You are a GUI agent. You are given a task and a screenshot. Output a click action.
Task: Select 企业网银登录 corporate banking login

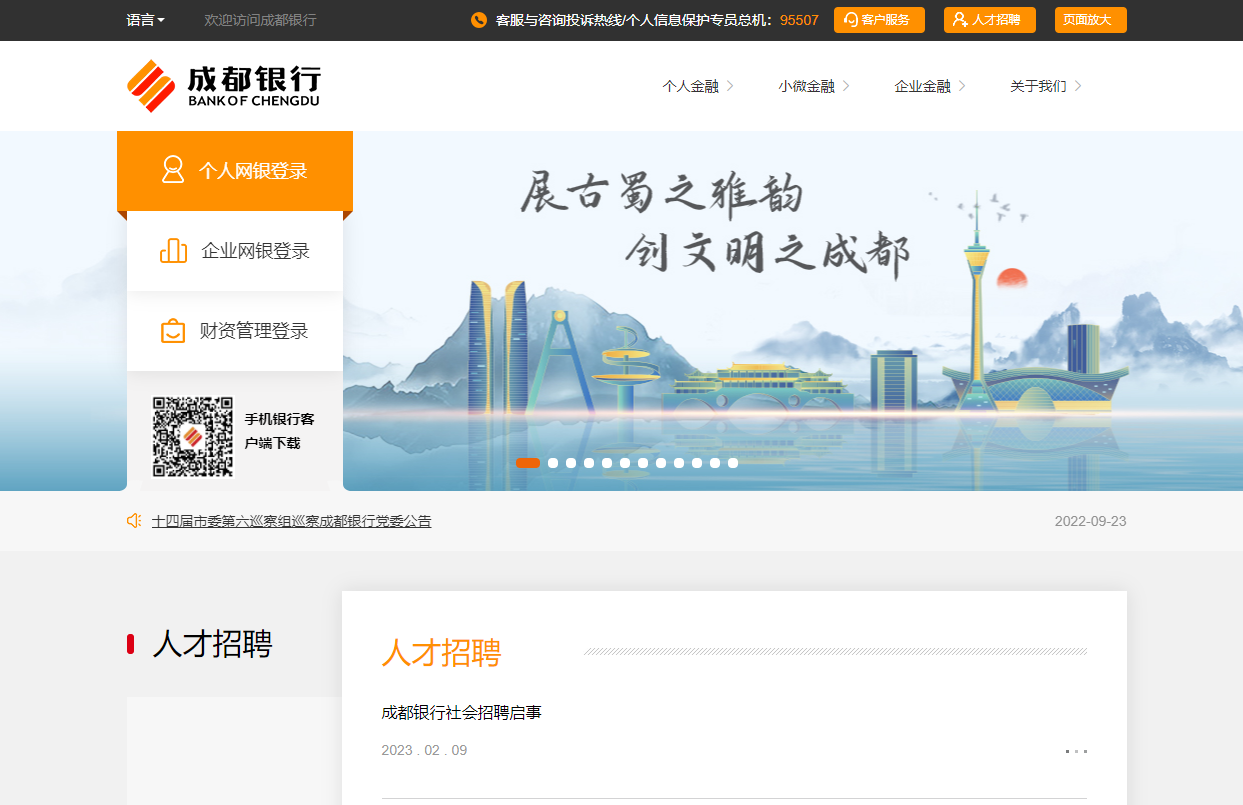pos(235,251)
